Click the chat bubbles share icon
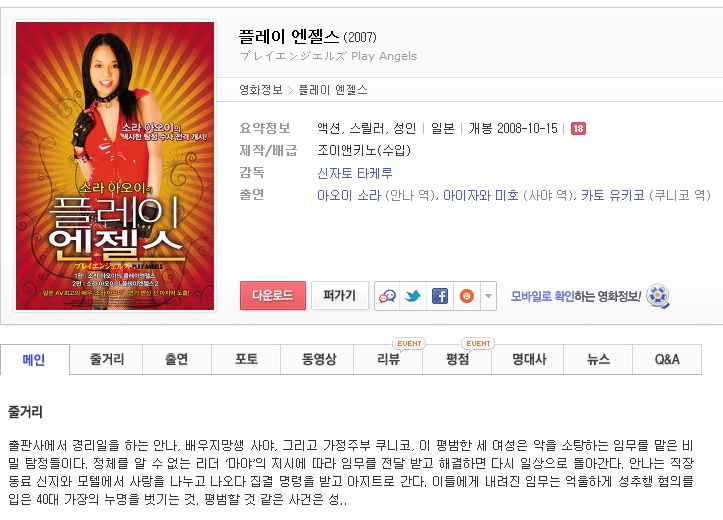723x520 pixels. (387, 296)
